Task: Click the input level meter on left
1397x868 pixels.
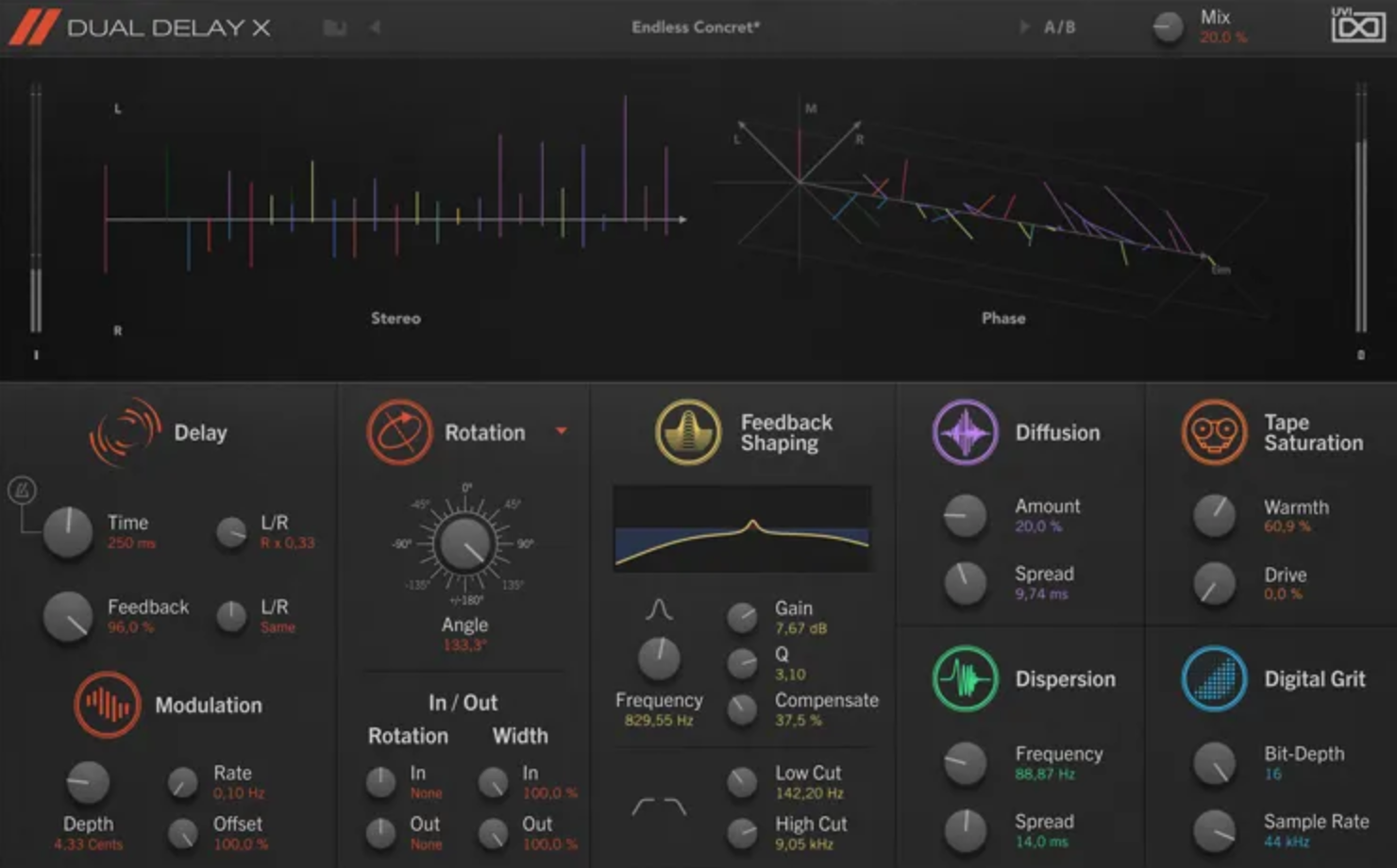Action: (x=36, y=209)
